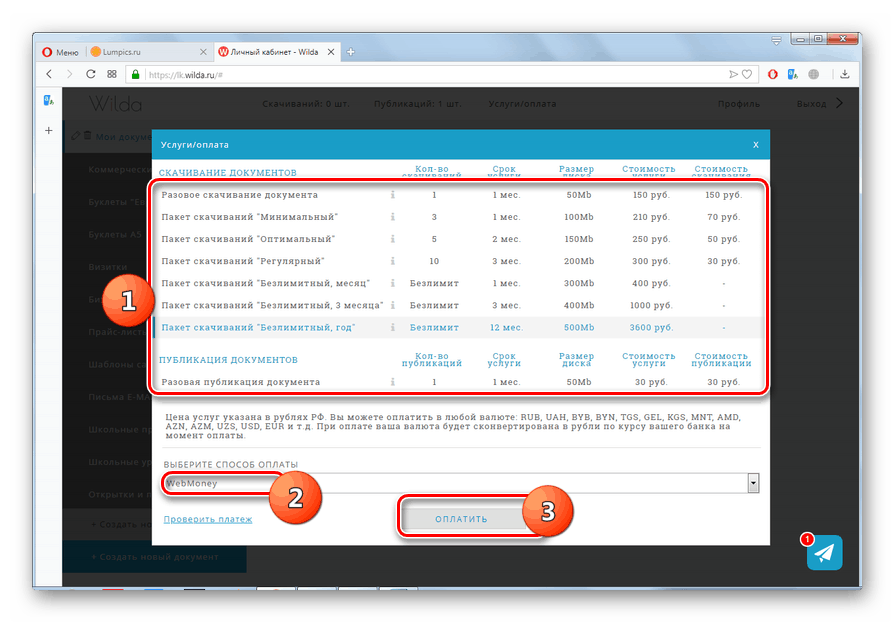Click the 3600 руб. price cell
Image resolution: width=895 pixels, height=623 pixels.
point(651,327)
